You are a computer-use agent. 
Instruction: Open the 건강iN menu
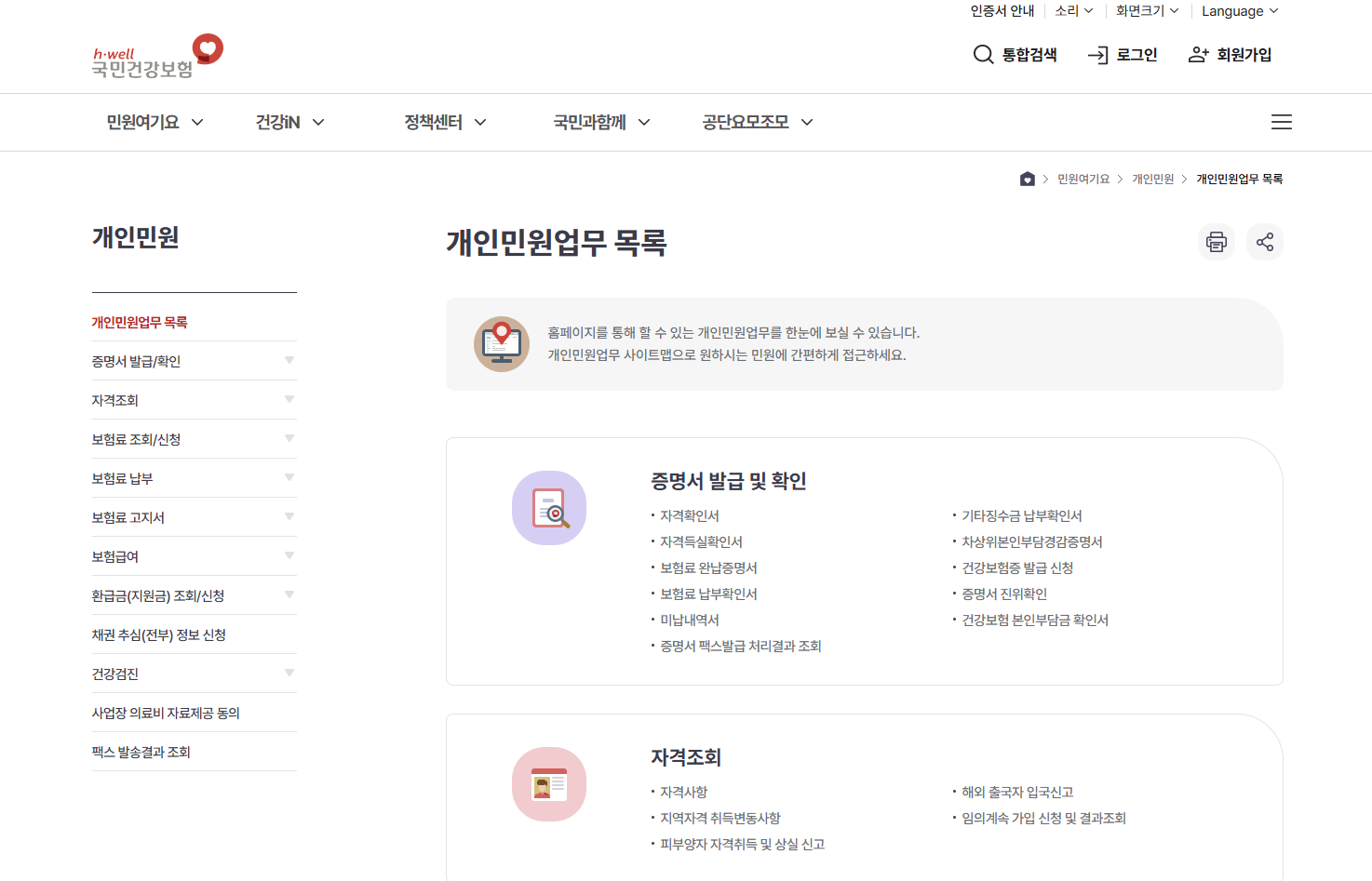point(288,122)
